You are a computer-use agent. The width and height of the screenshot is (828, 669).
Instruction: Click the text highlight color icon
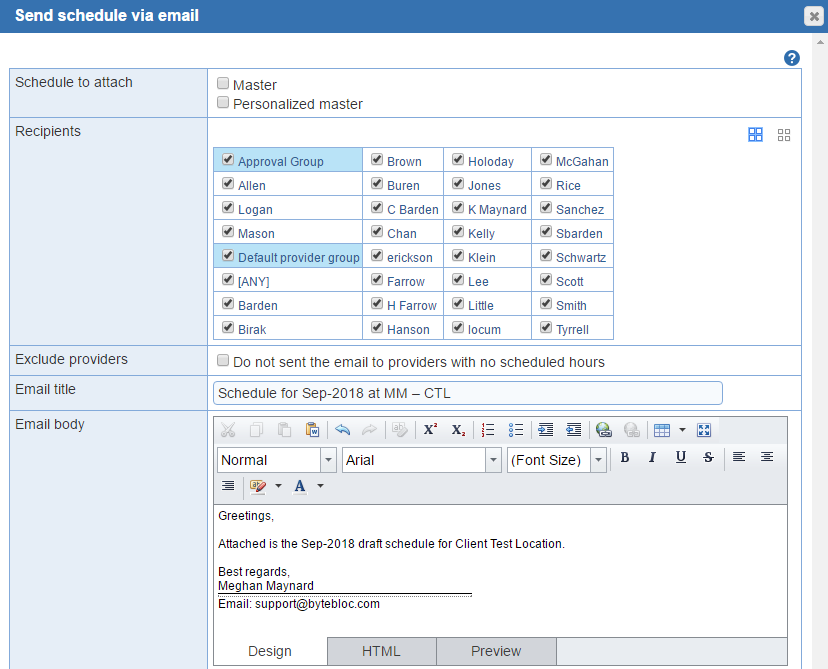(258, 486)
